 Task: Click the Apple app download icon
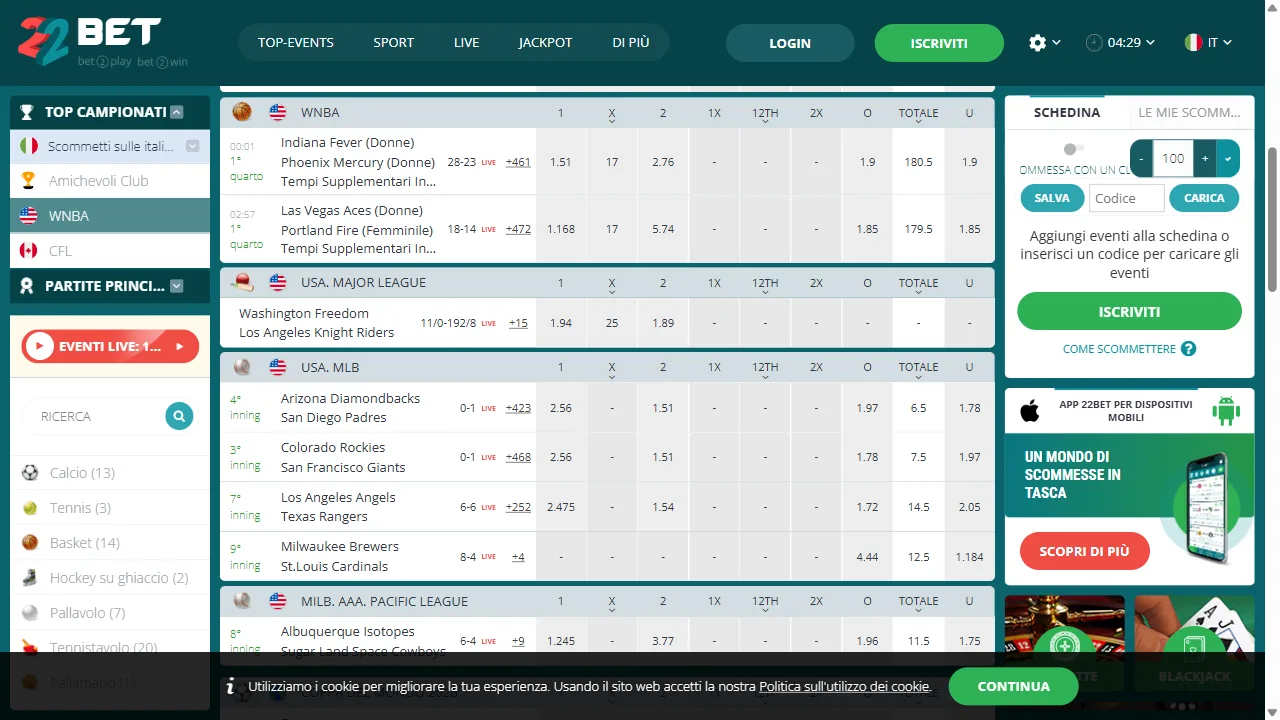point(1029,410)
